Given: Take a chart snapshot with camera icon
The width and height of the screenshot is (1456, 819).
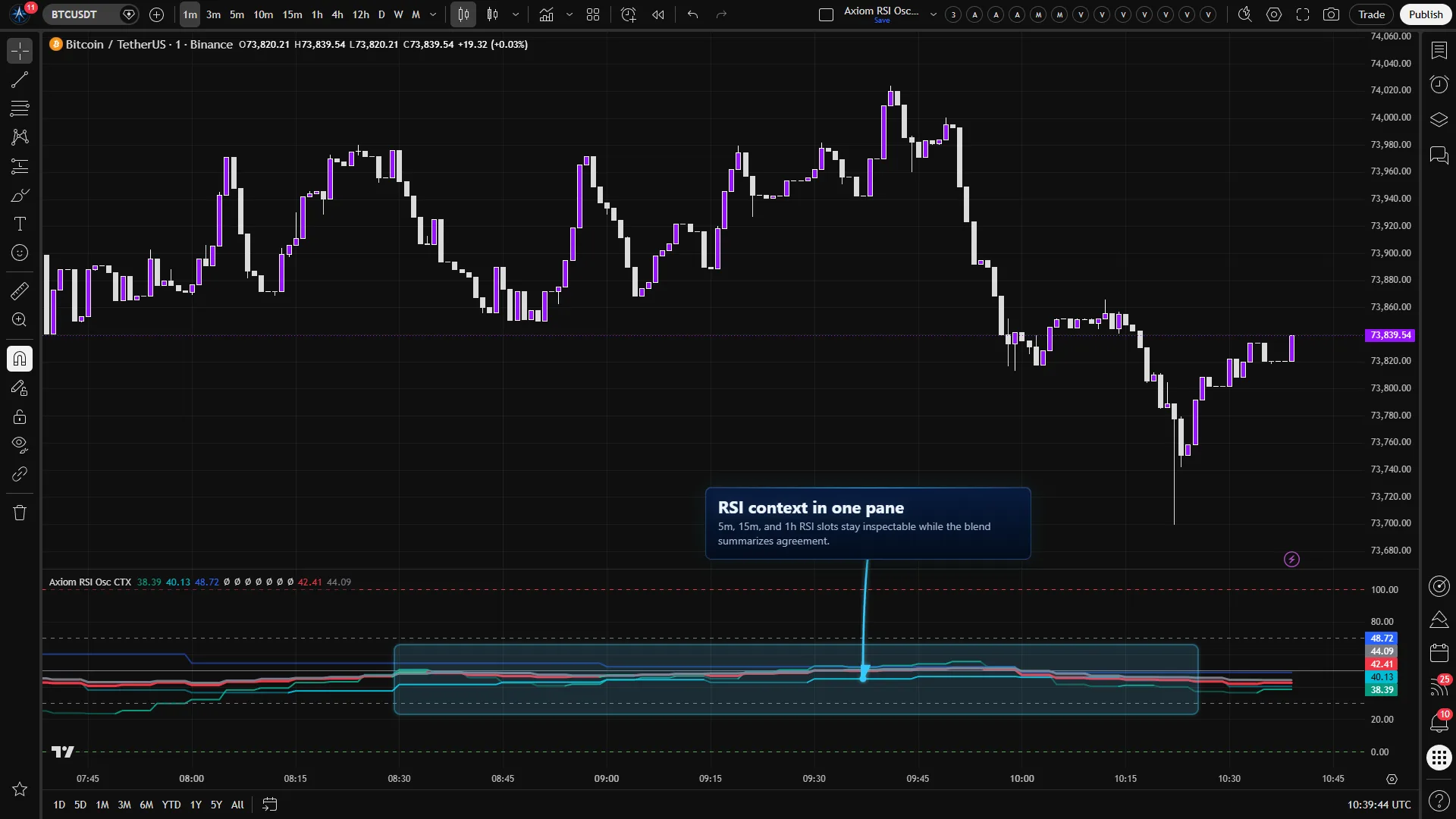Looking at the screenshot, I should (1331, 14).
